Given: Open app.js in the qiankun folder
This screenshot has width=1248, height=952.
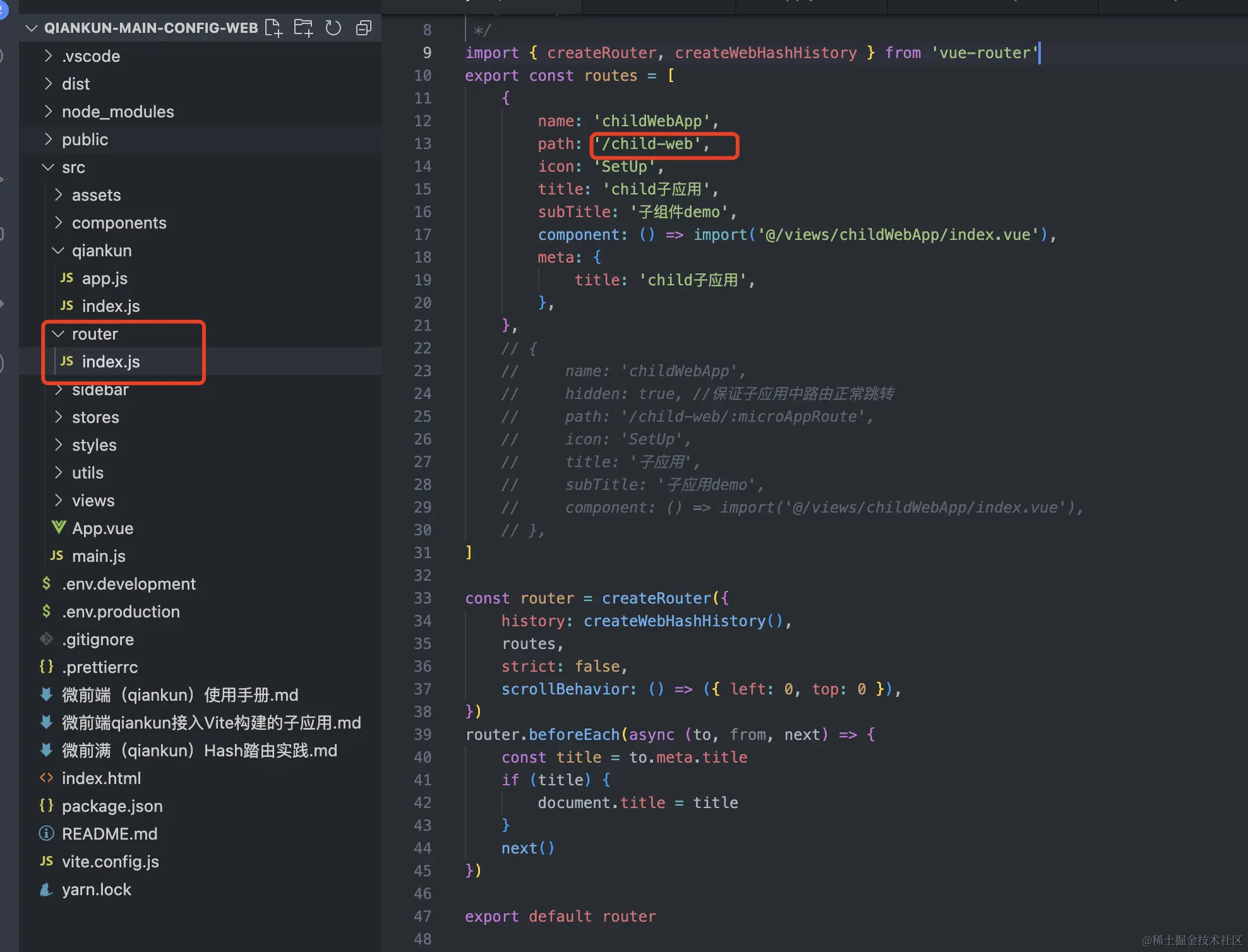Looking at the screenshot, I should [104, 278].
